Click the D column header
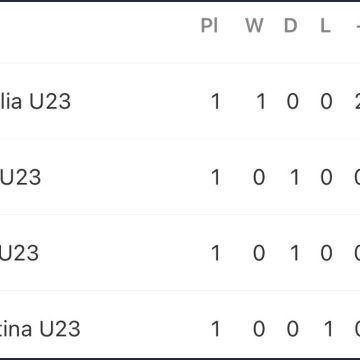This screenshot has height=360, width=360. [x=290, y=25]
